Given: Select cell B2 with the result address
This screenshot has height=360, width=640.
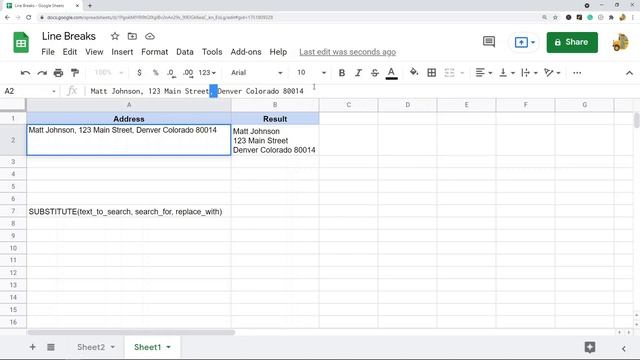Looking at the screenshot, I should [275, 140].
